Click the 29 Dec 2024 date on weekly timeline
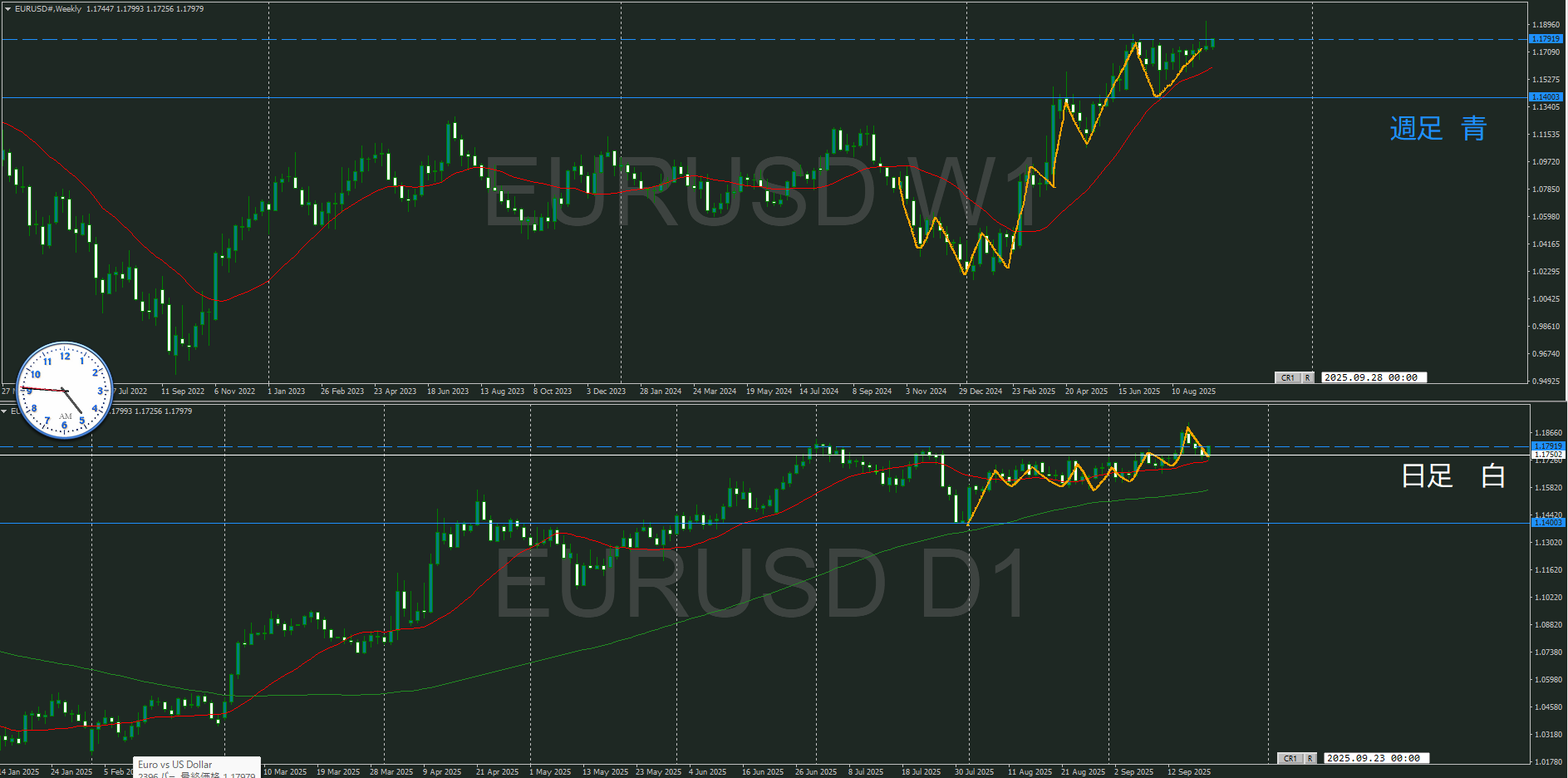 [x=980, y=391]
